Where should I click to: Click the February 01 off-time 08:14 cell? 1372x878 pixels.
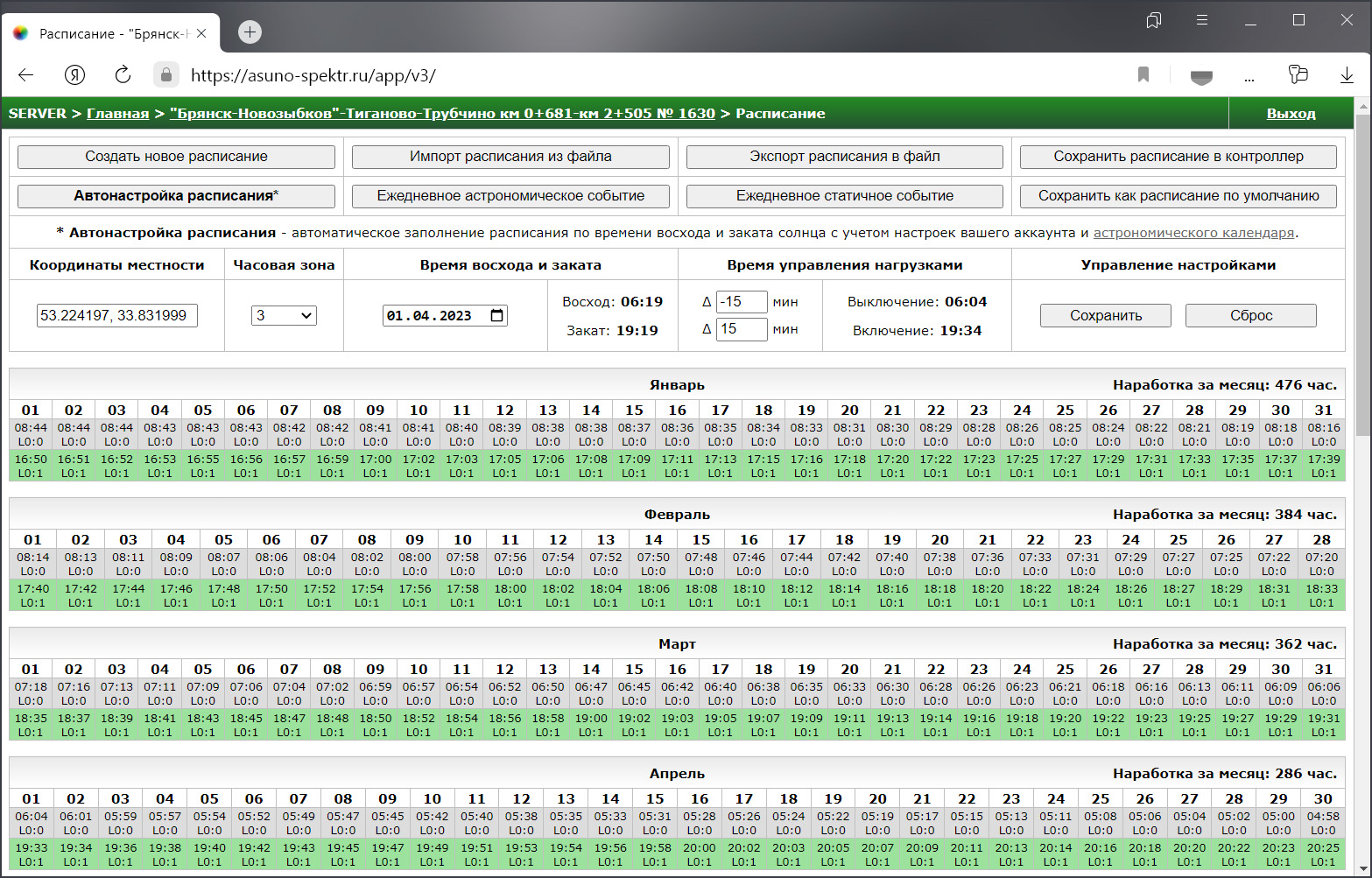point(33,565)
